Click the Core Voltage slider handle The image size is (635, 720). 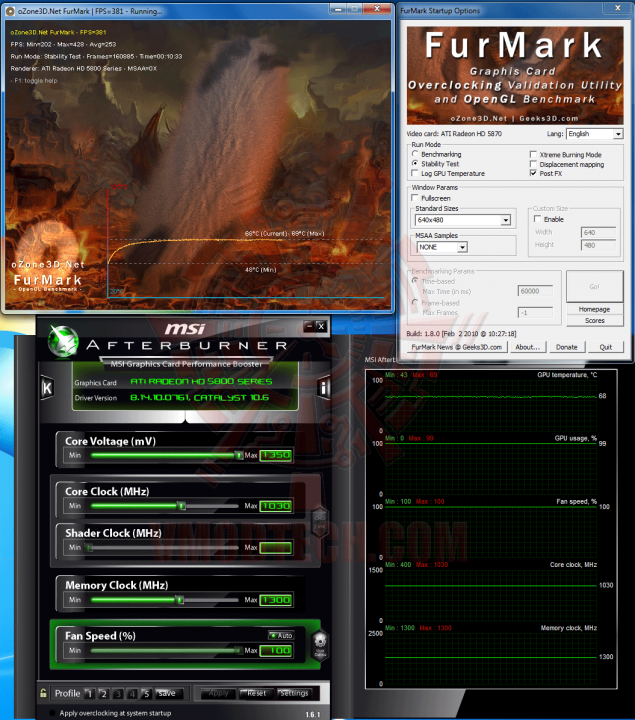click(239, 455)
